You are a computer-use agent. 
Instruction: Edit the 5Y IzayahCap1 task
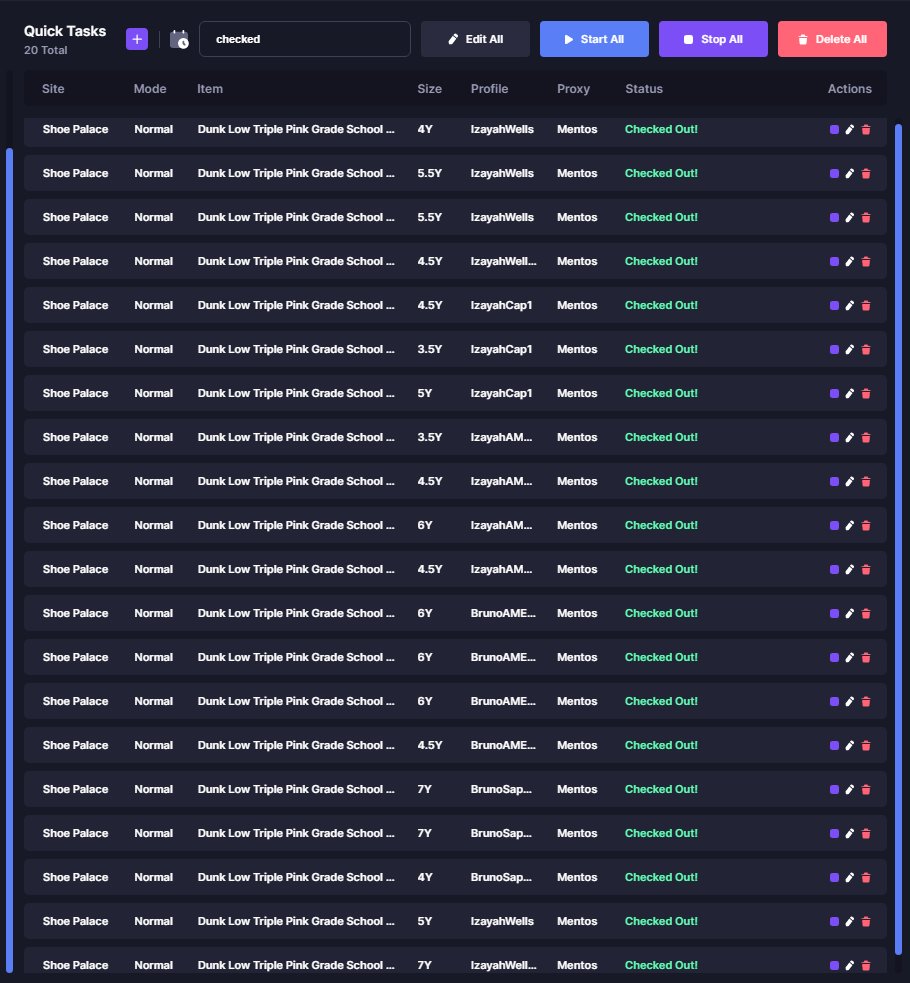pos(850,393)
